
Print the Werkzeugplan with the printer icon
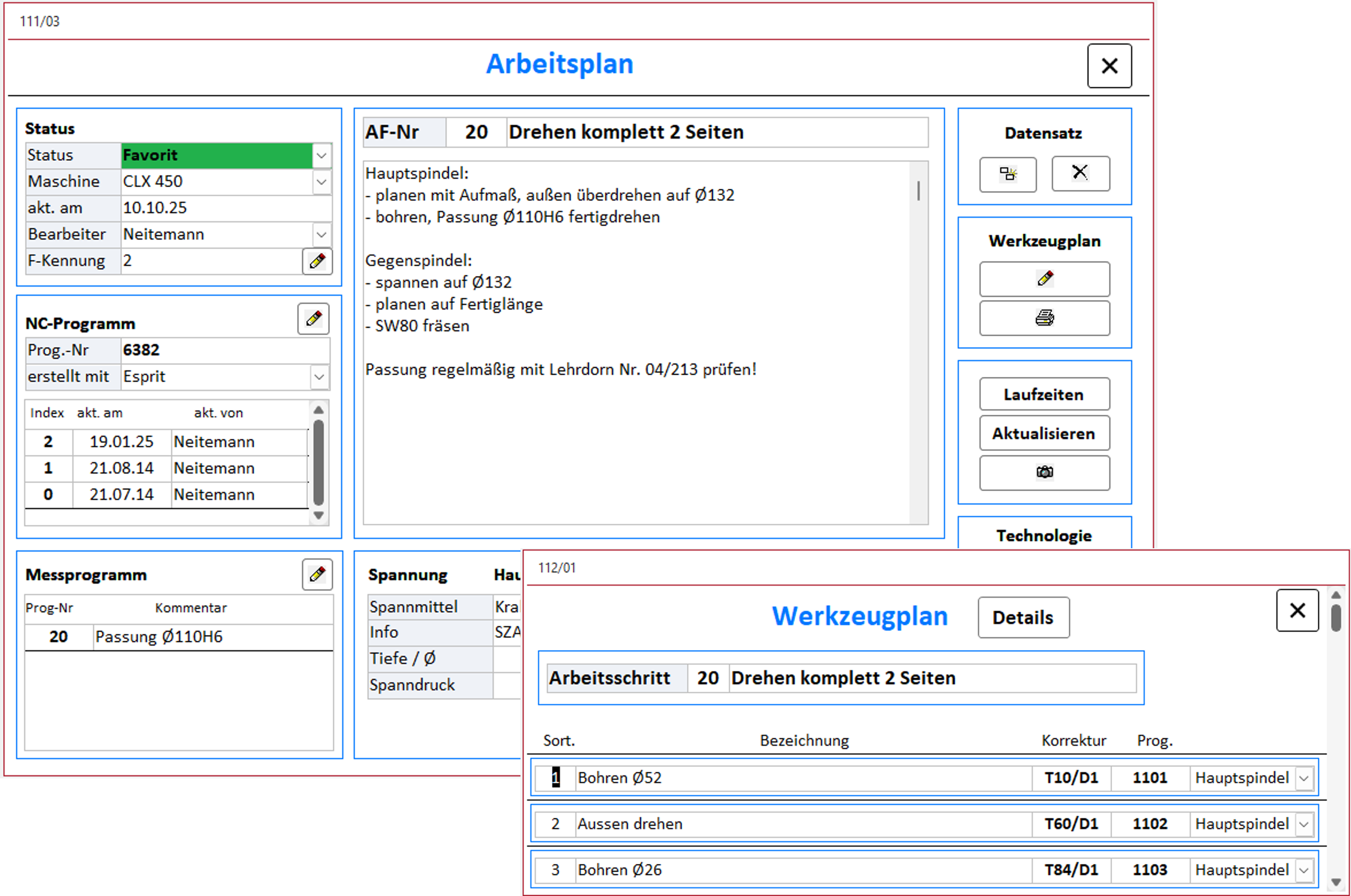click(1044, 318)
